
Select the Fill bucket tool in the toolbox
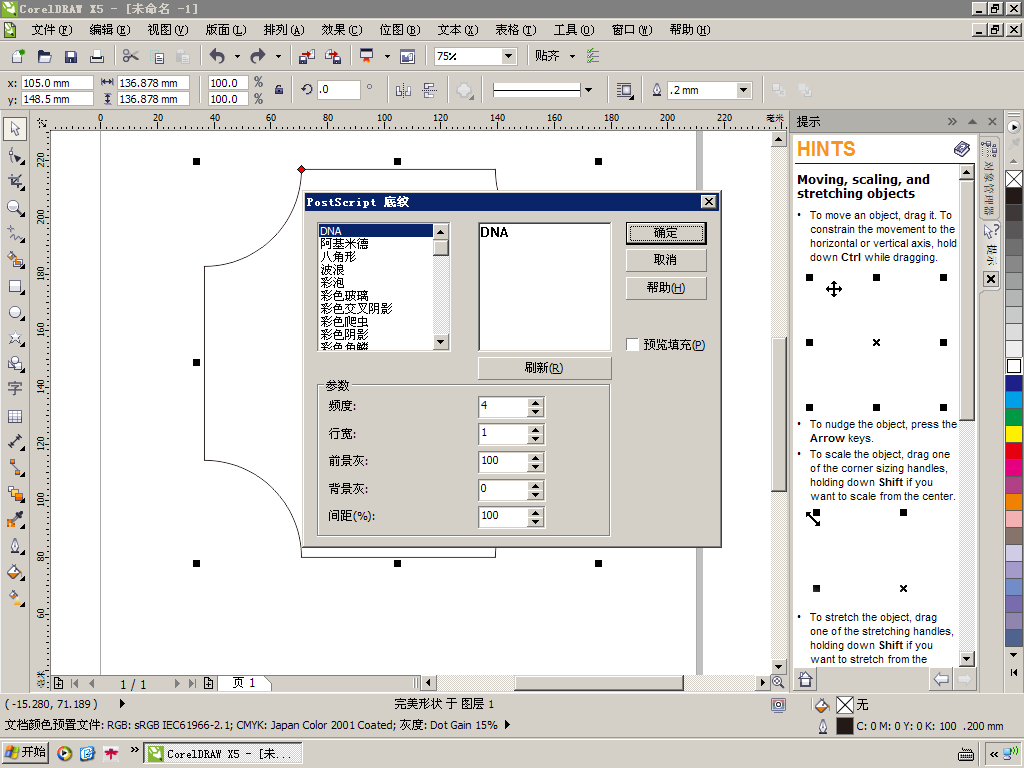point(15,573)
